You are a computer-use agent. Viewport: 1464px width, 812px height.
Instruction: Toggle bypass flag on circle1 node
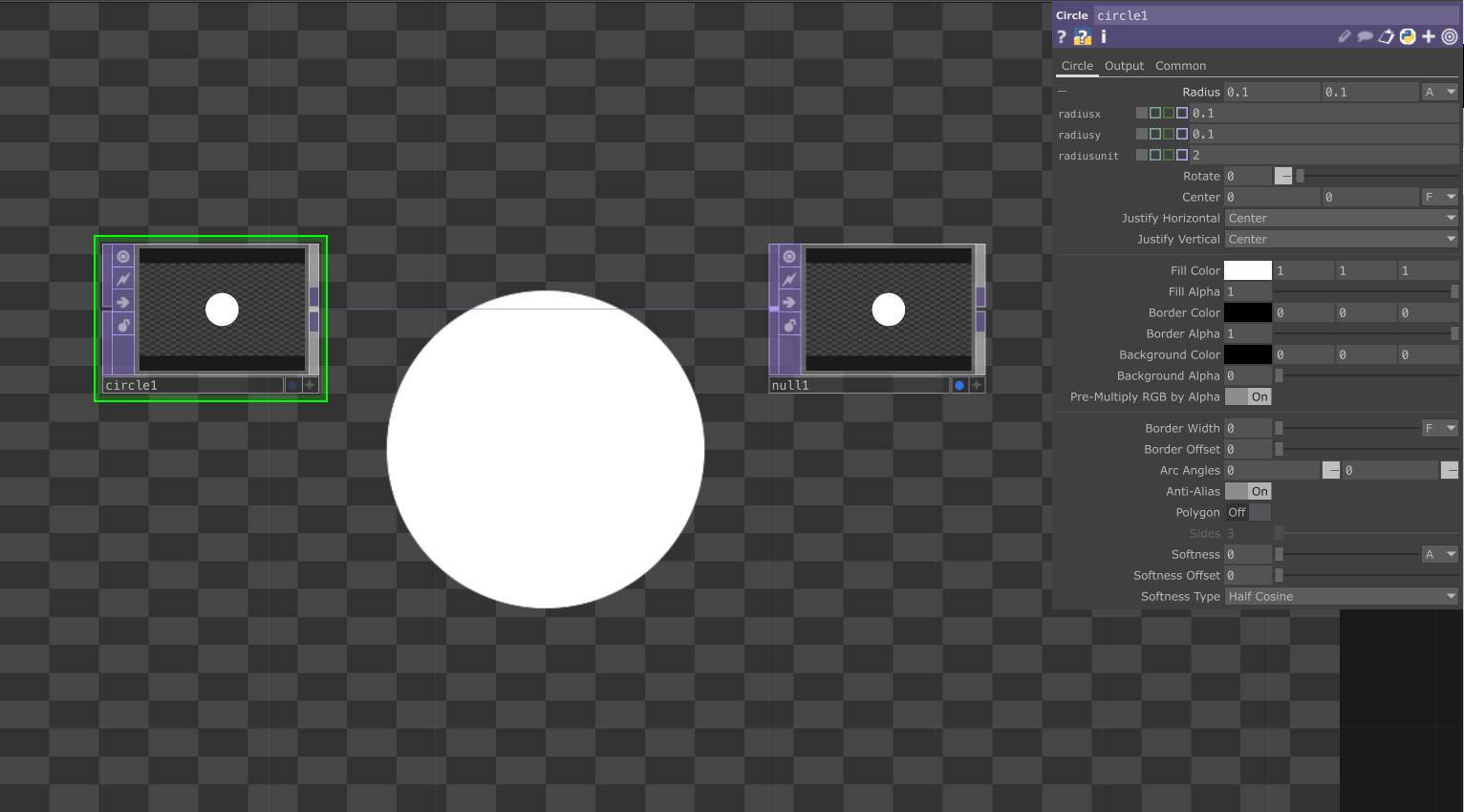click(x=123, y=279)
